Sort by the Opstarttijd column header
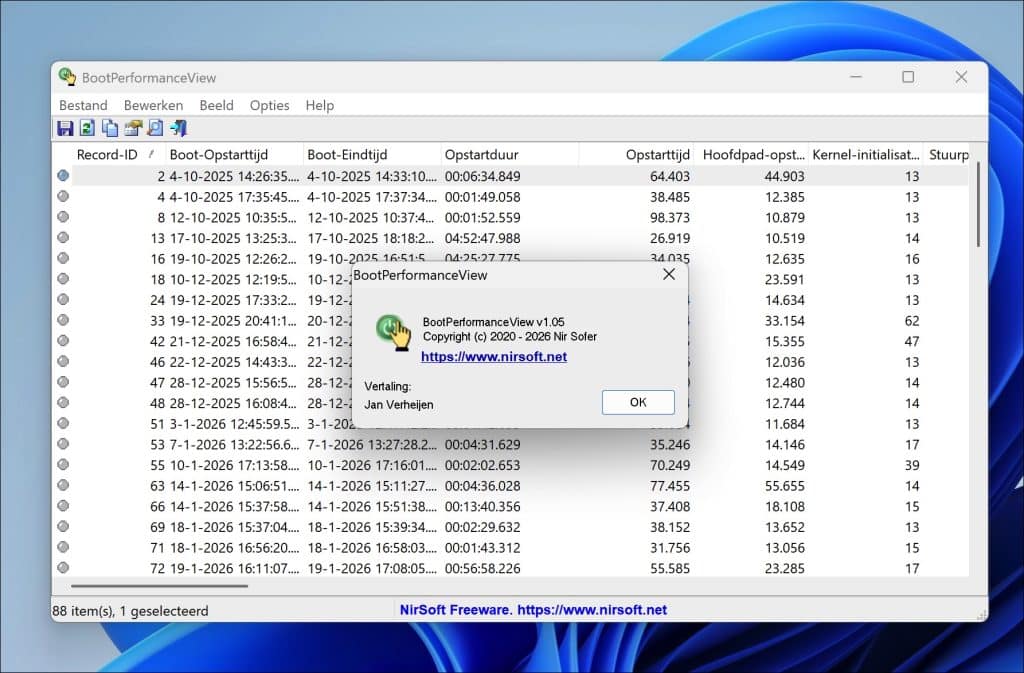 pos(636,155)
